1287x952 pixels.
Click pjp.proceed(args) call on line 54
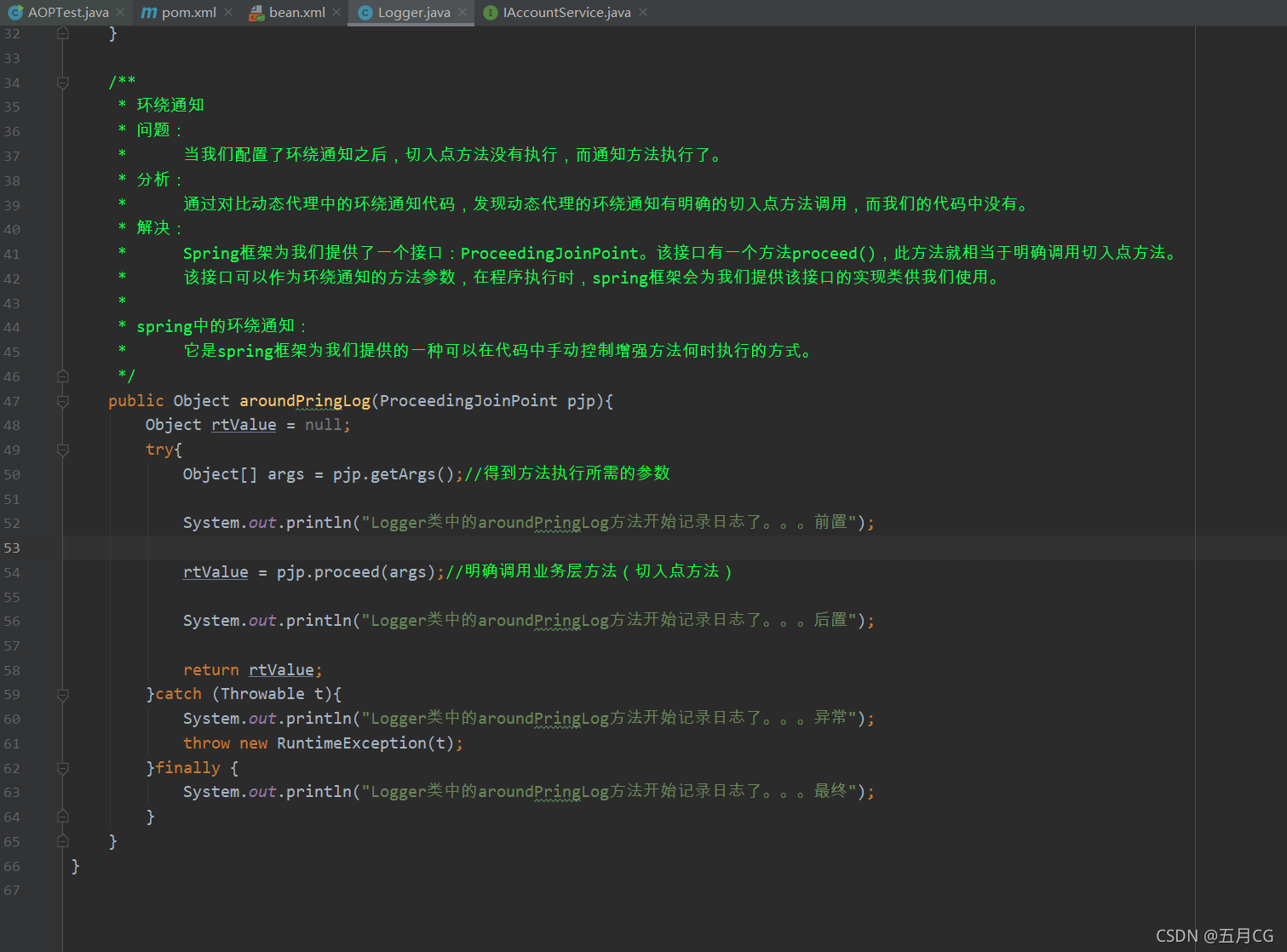tap(356, 572)
